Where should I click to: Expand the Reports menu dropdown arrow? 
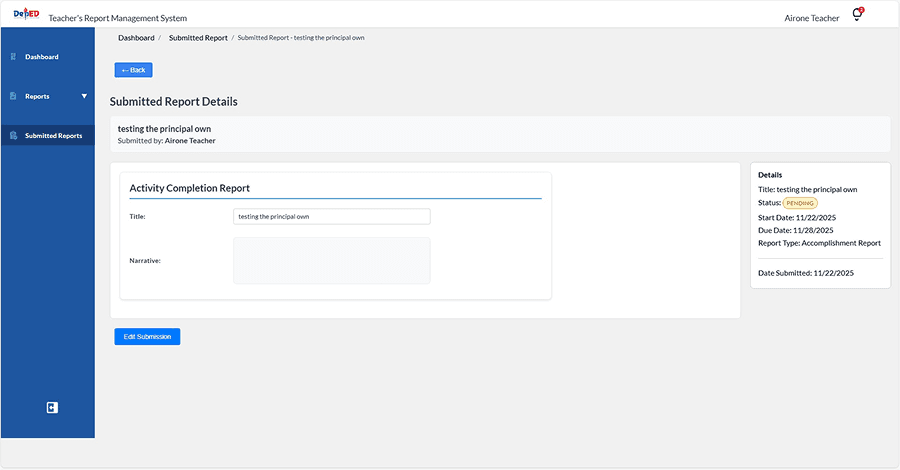click(x=84, y=96)
